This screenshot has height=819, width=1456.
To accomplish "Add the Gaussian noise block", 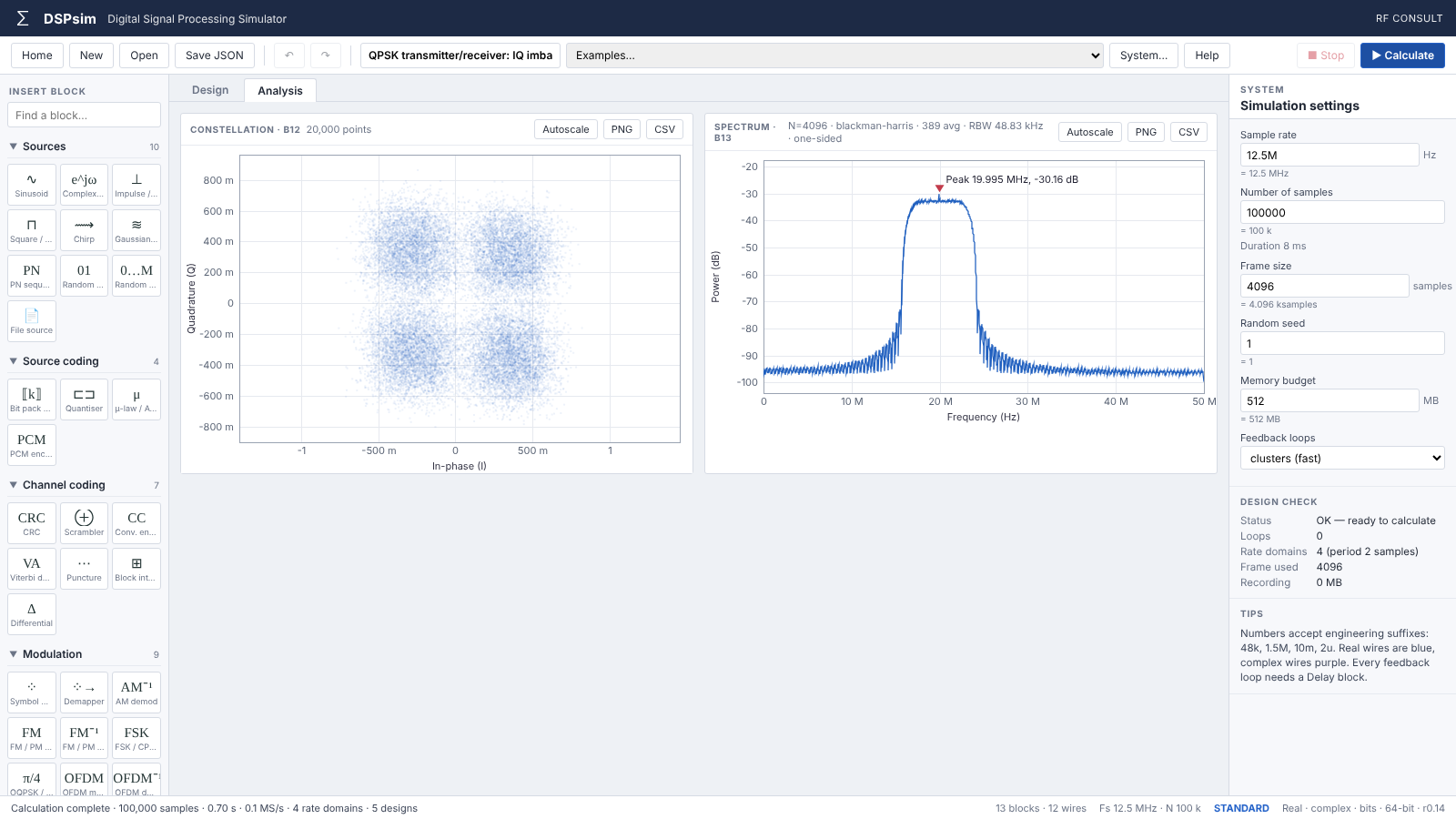I will point(136,230).
